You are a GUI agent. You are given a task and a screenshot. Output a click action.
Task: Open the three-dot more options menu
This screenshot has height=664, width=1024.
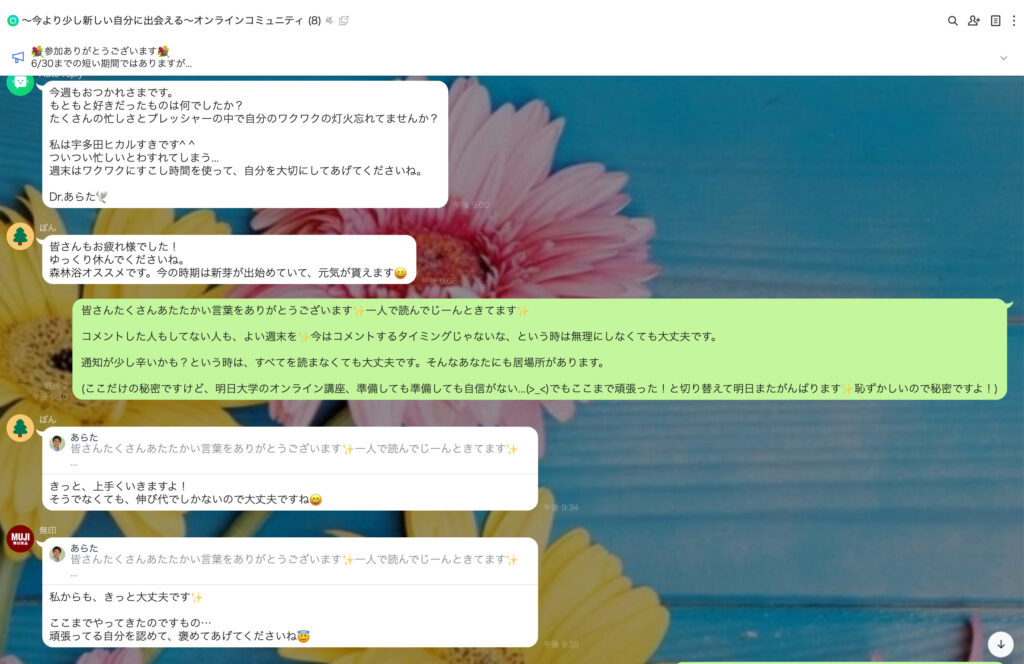pos(1014,21)
